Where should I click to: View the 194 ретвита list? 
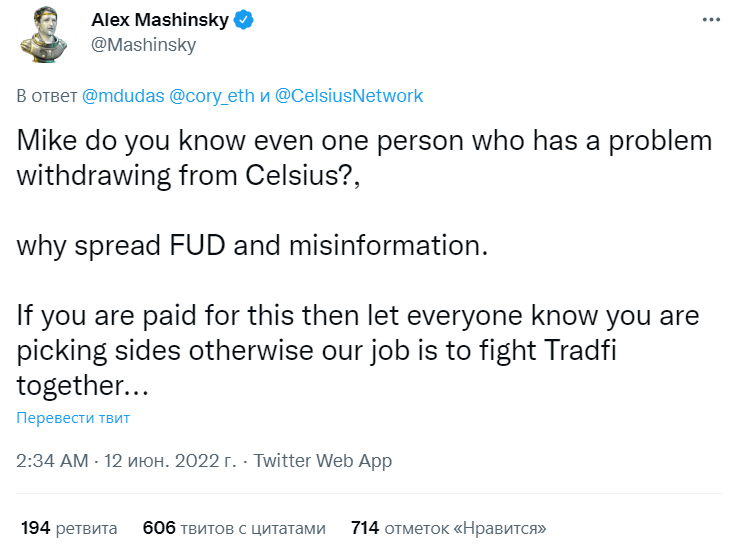pos(69,527)
